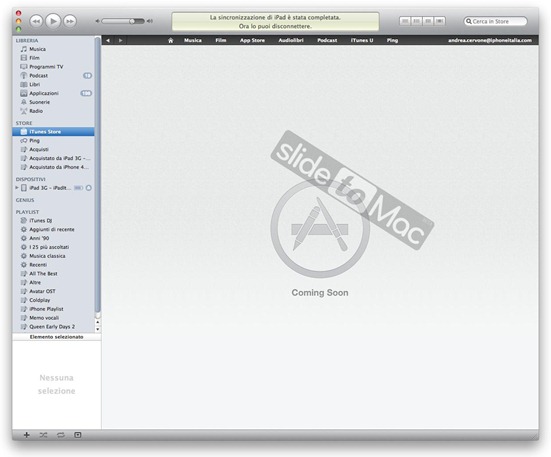Click the add playlist plus icon
This screenshot has width=551, height=457.
(26, 435)
